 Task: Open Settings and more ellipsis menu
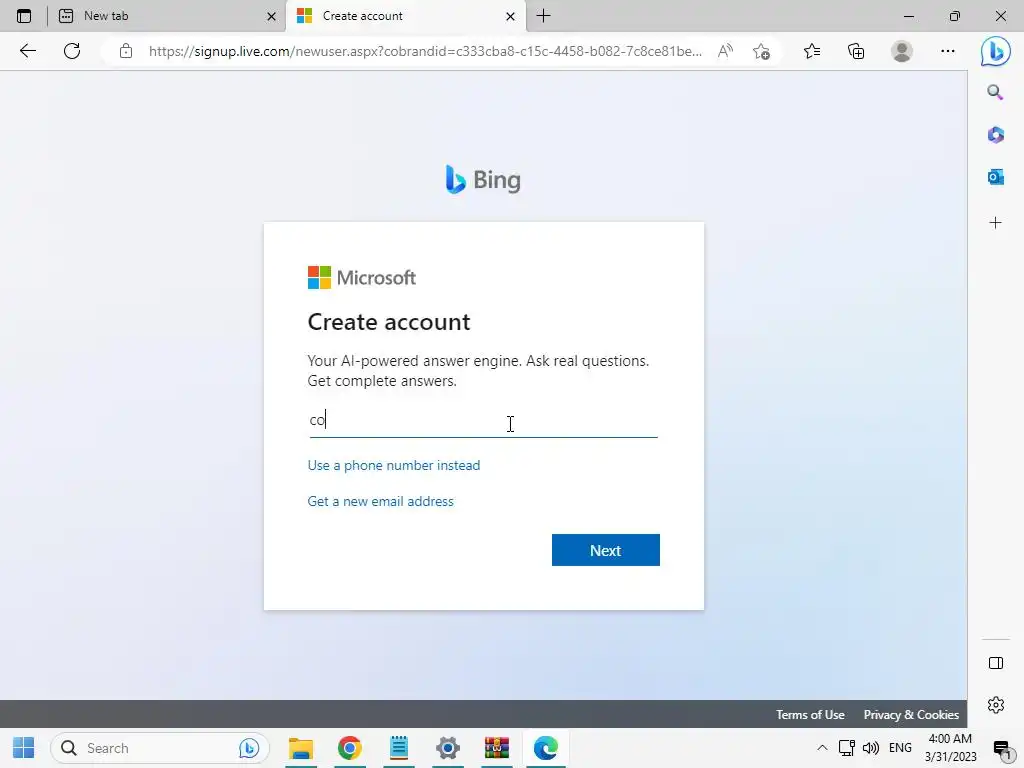click(948, 51)
